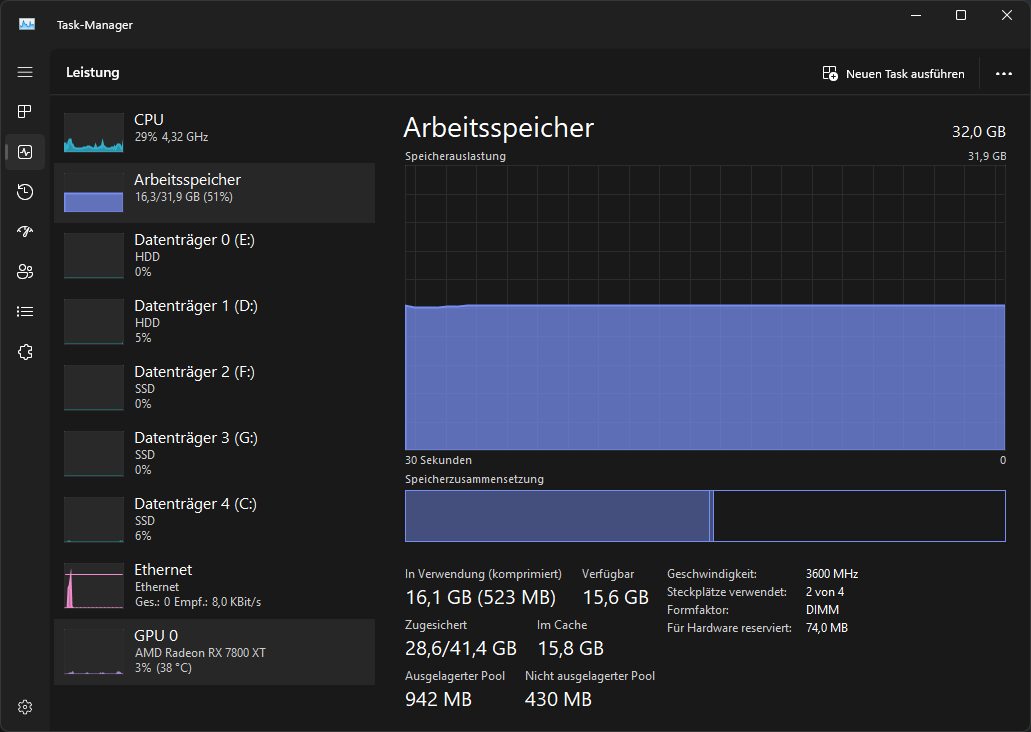Click the '430 MB' non-paged pool value
This screenshot has height=732, width=1031.
point(558,699)
